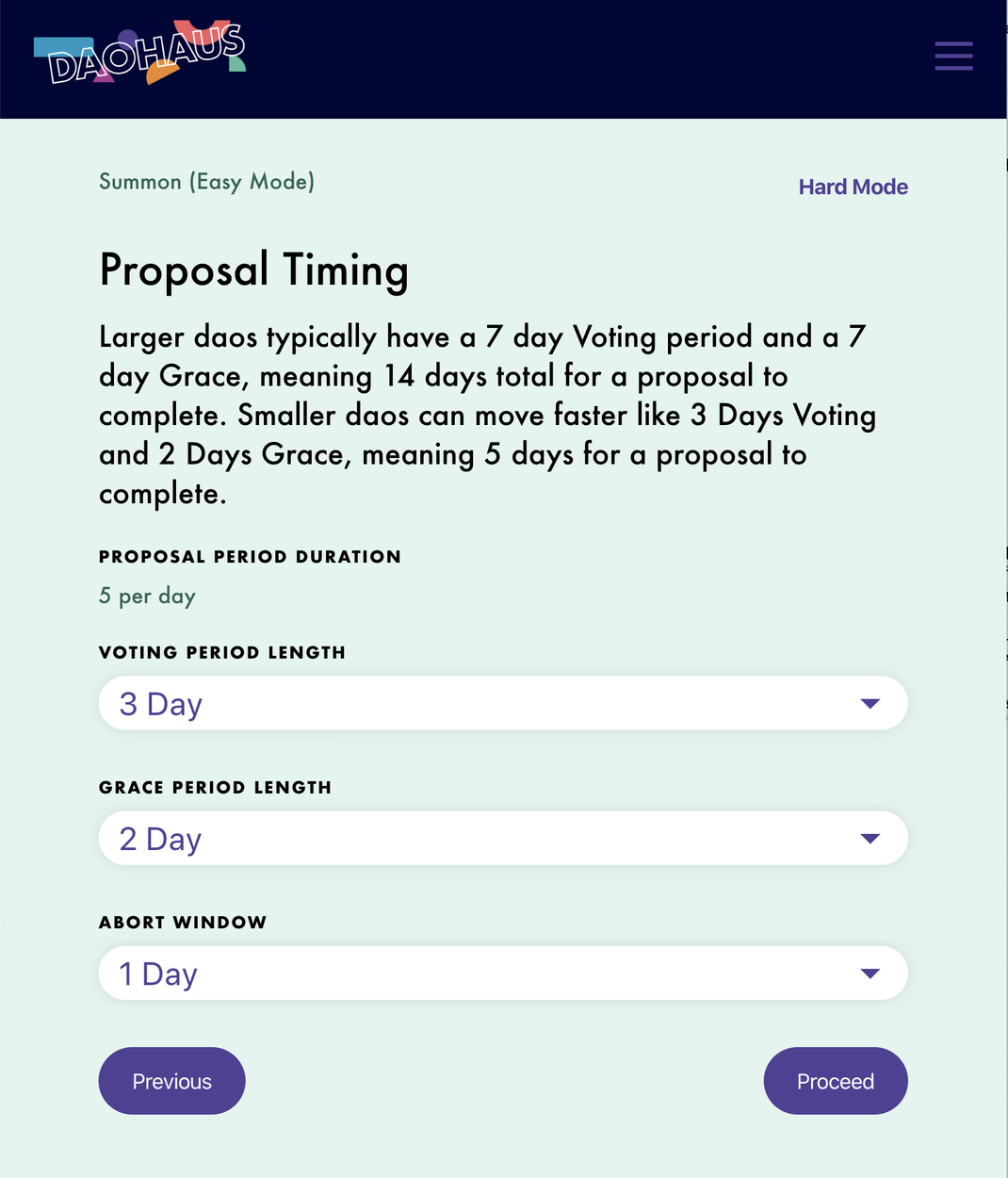The width and height of the screenshot is (1008, 1178).
Task: Select the 5 per day value
Action: coord(147,597)
